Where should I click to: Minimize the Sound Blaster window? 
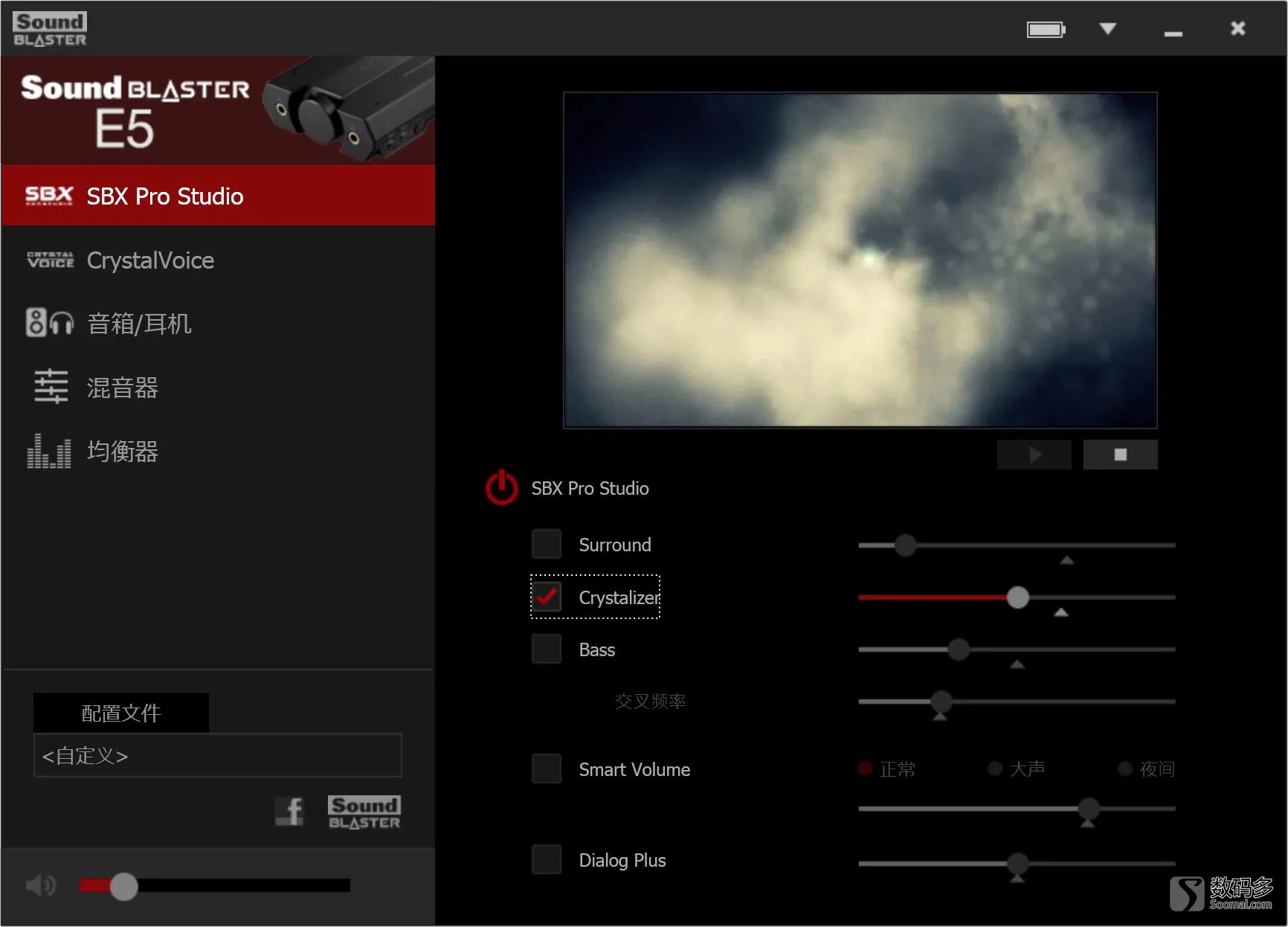(1173, 33)
